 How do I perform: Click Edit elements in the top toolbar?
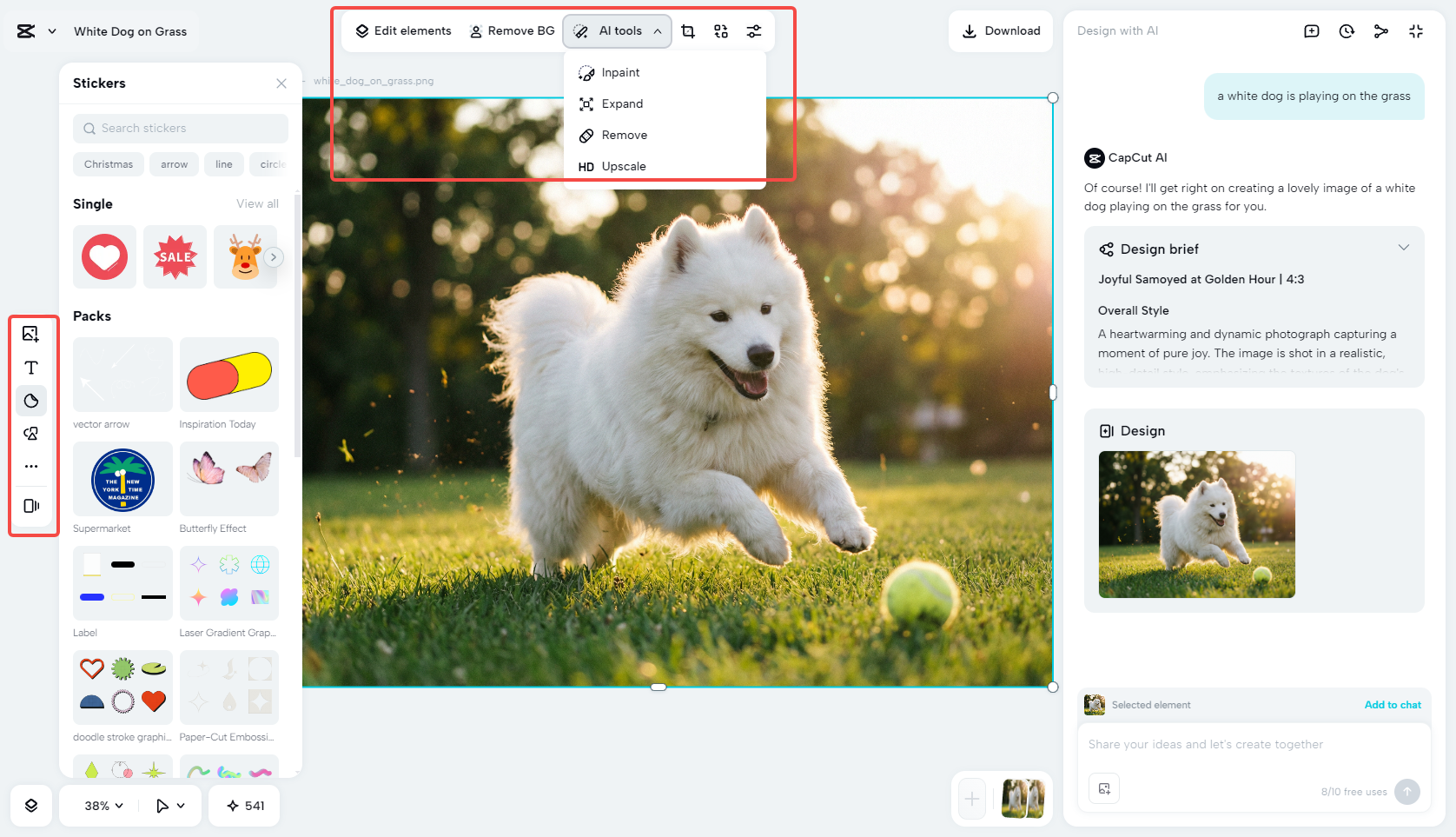404,31
